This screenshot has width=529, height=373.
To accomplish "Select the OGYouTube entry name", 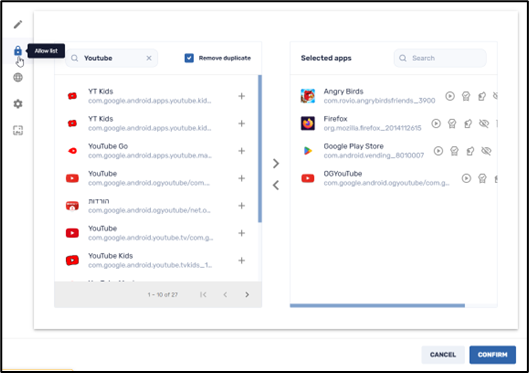I will pyautogui.click(x=343, y=173).
